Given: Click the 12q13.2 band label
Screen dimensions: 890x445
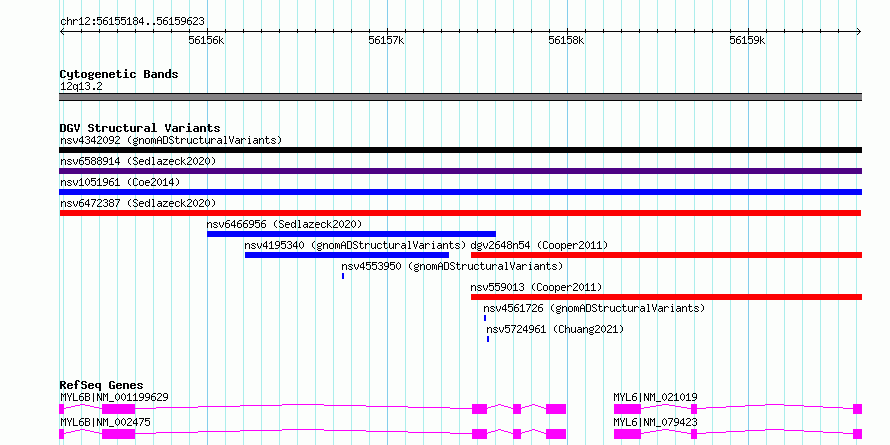Looking at the screenshot, I should click(x=81, y=87).
